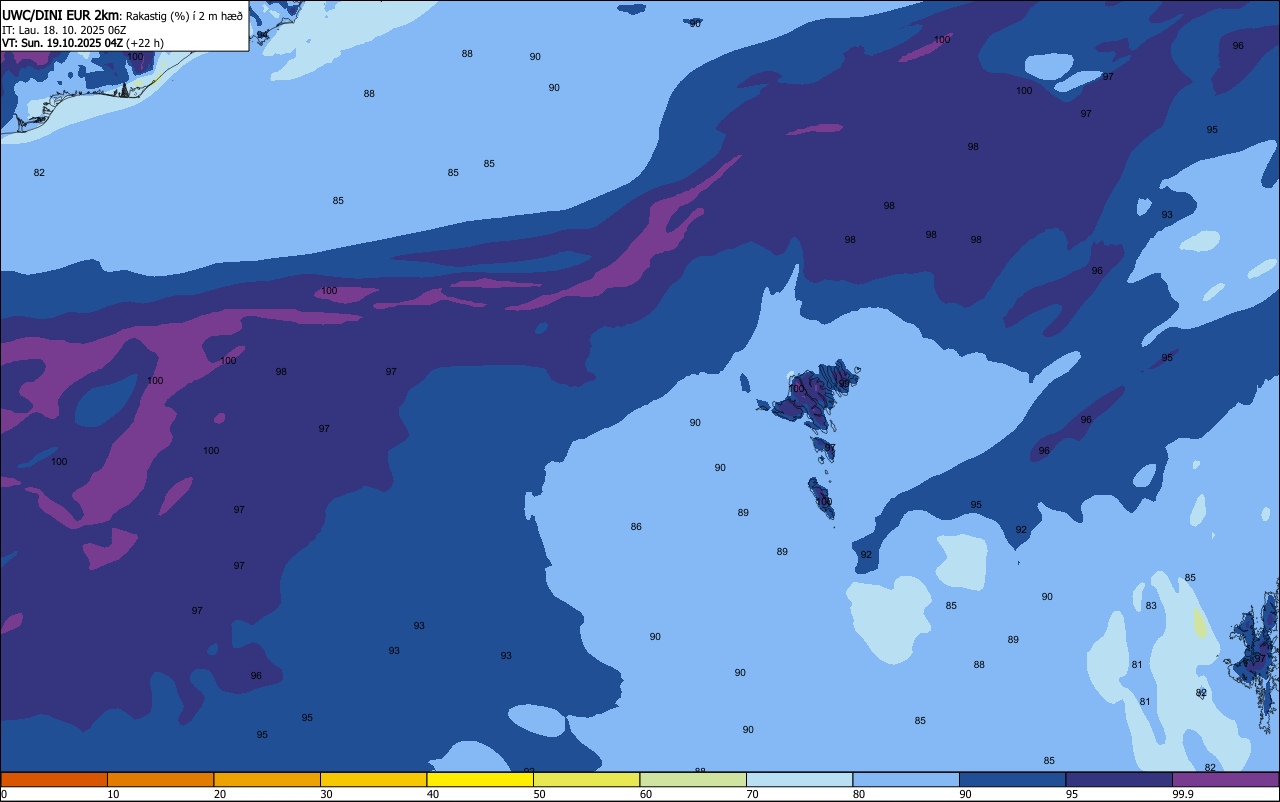Screen dimensions: 1280x802
Task: Select the medium blue 90–95 legend swatch
Action: coord(1012,779)
